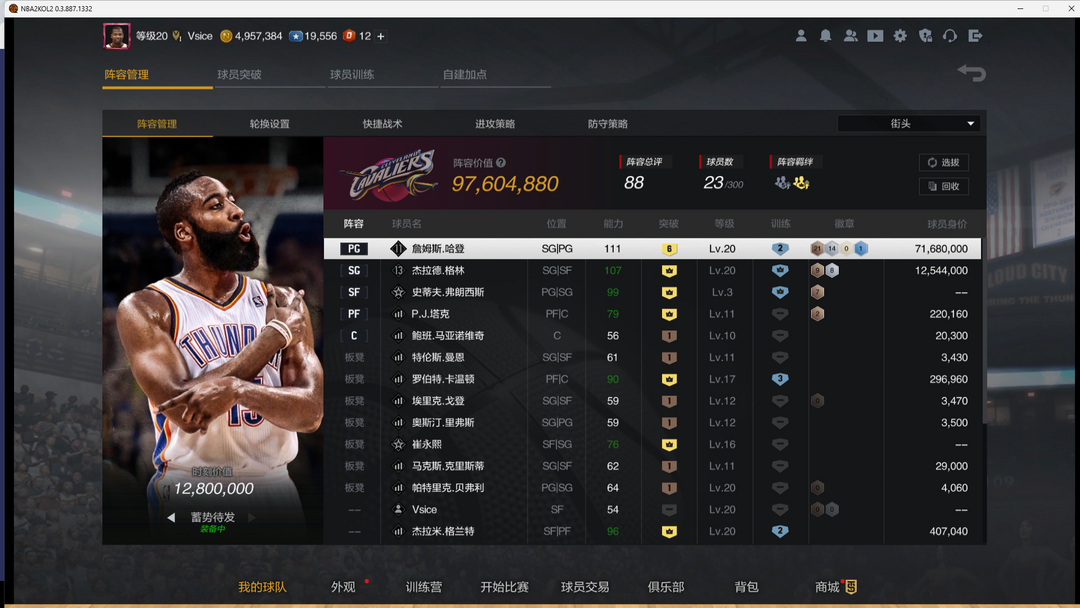
Task: Go to 俱乐部 in bottom menu
Action: (x=666, y=587)
